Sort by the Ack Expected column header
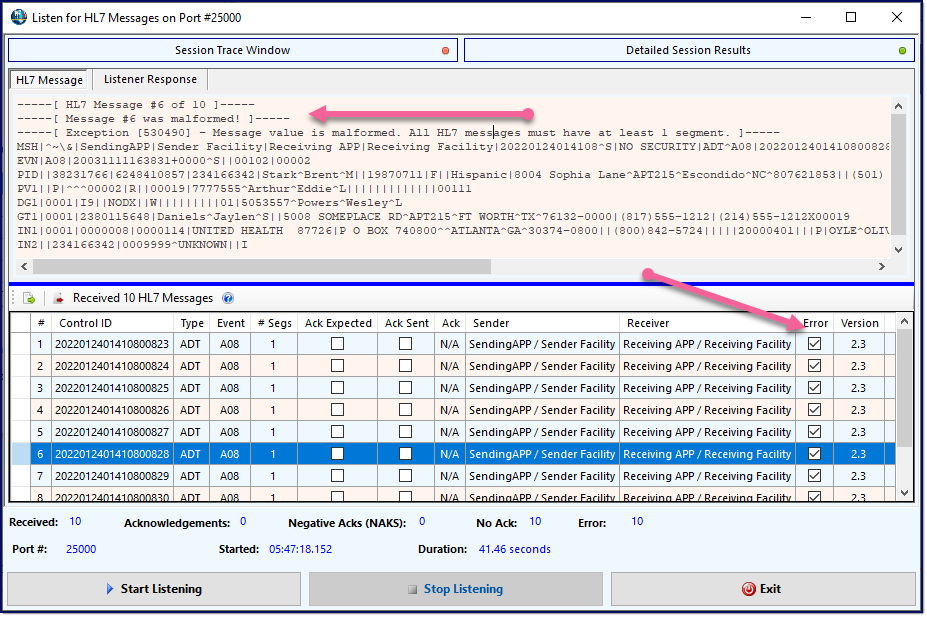927x617 pixels. pyautogui.click(x=338, y=323)
